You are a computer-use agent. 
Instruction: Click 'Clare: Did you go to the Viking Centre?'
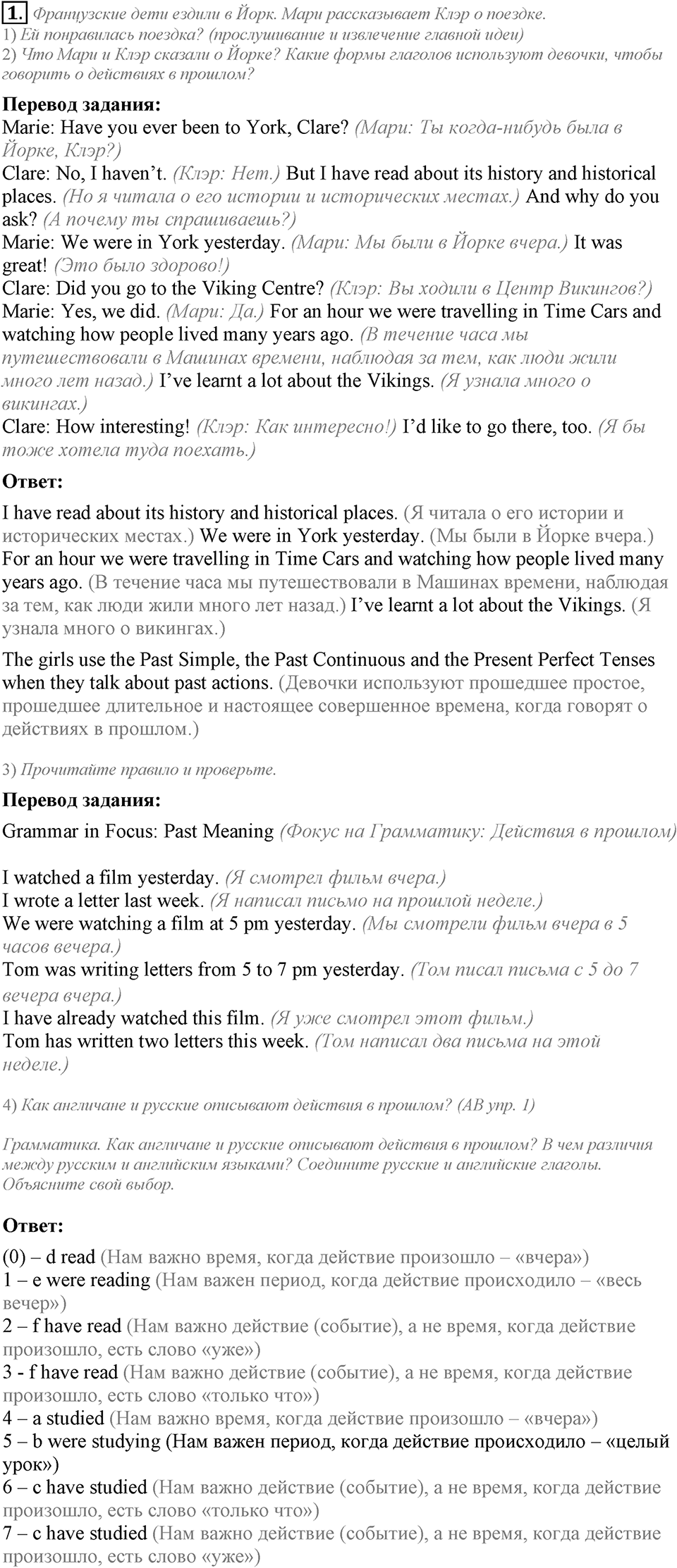(163, 288)
